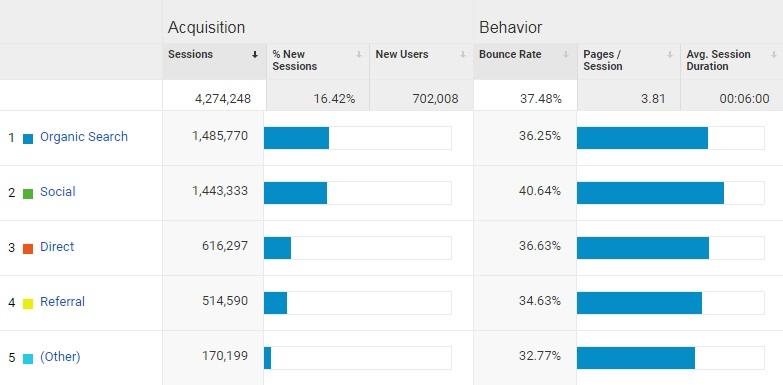Open the Social channel link
783x385 pixels.
coord(57,192)
